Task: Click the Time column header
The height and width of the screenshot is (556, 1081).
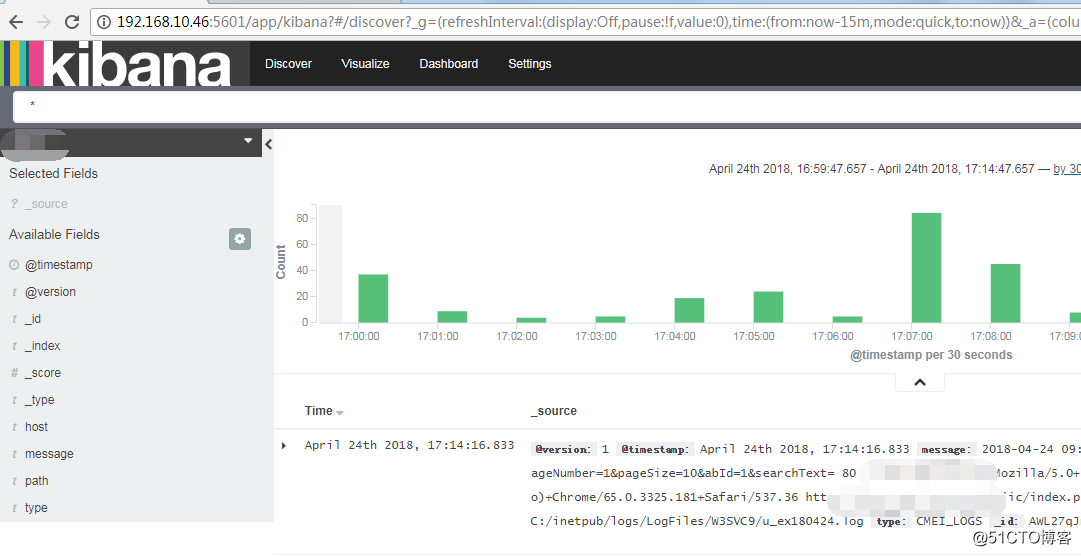Action: 319,410
